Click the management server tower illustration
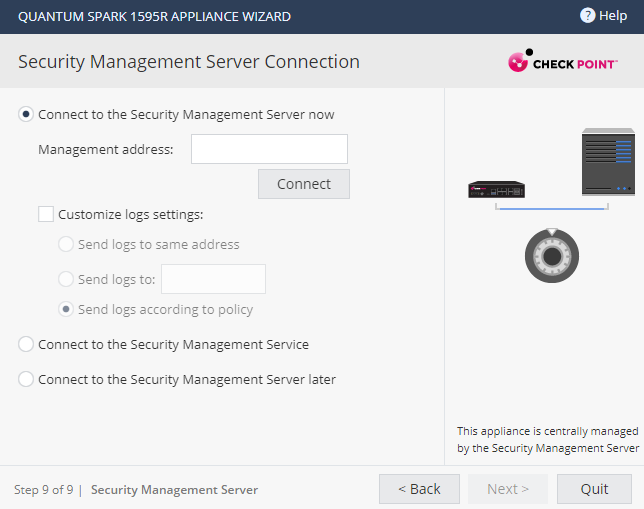The image size is (644, 509). click(608, 162)
